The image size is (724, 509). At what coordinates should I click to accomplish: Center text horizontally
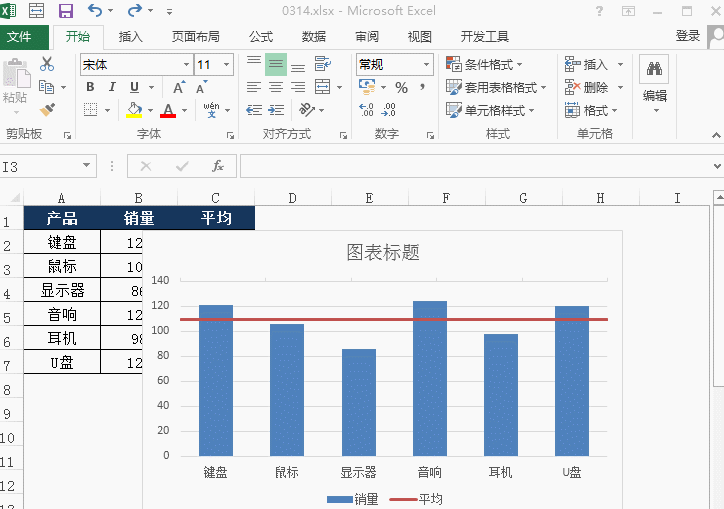click(x=276, y=87)
